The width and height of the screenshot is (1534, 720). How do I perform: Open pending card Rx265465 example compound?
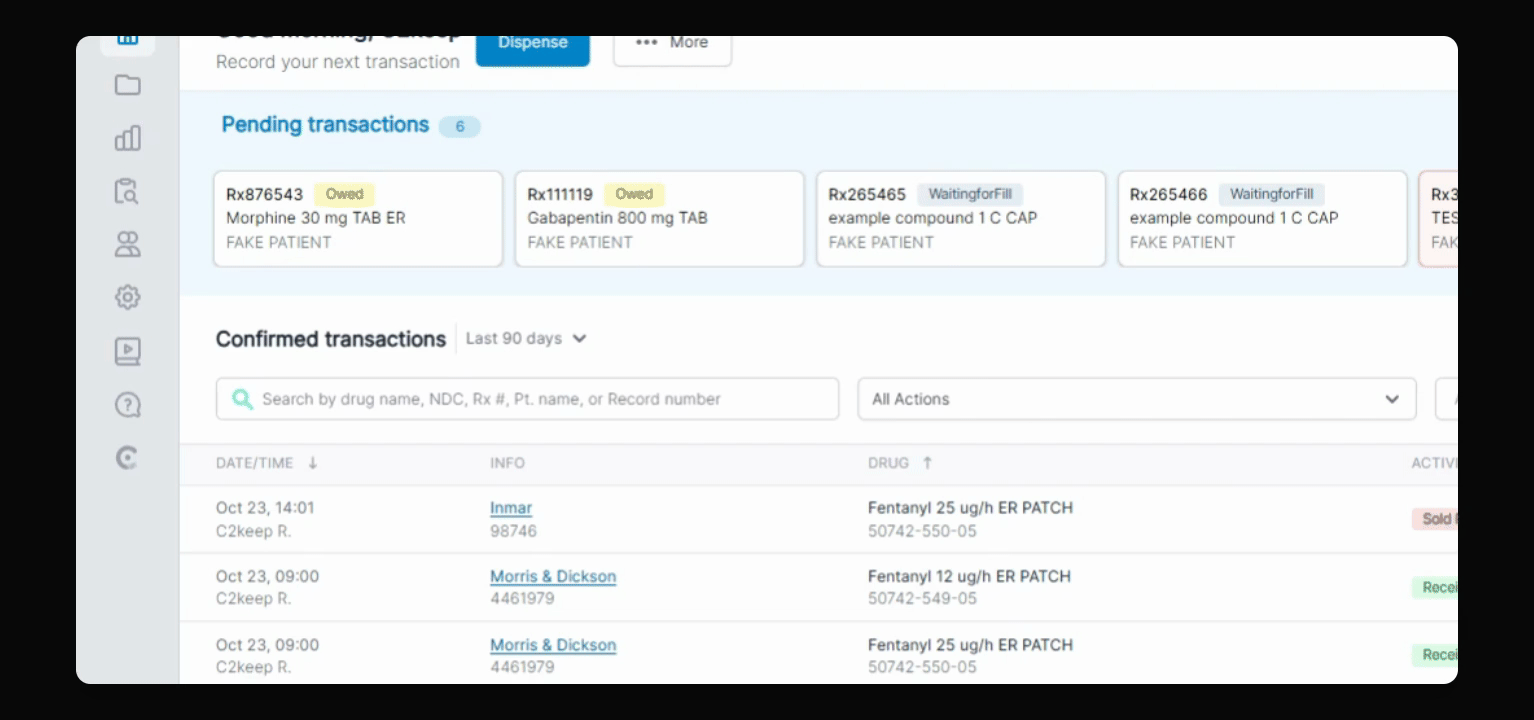pos(961,219)
